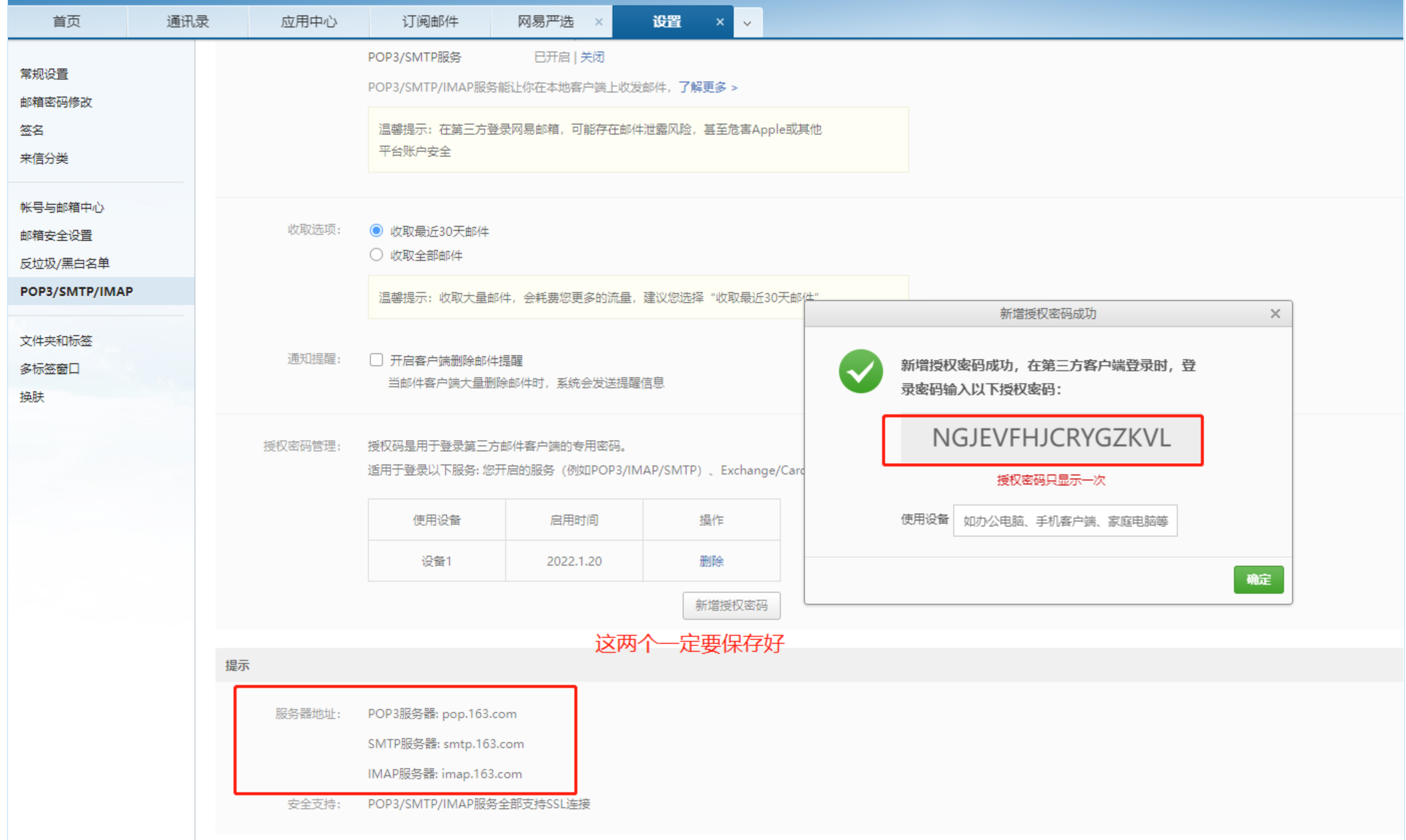Click the authorization code NGJEVFHJCRYGZKVL box
The width and height of the screenshot is (1406, 840).
pos(1050,438)
